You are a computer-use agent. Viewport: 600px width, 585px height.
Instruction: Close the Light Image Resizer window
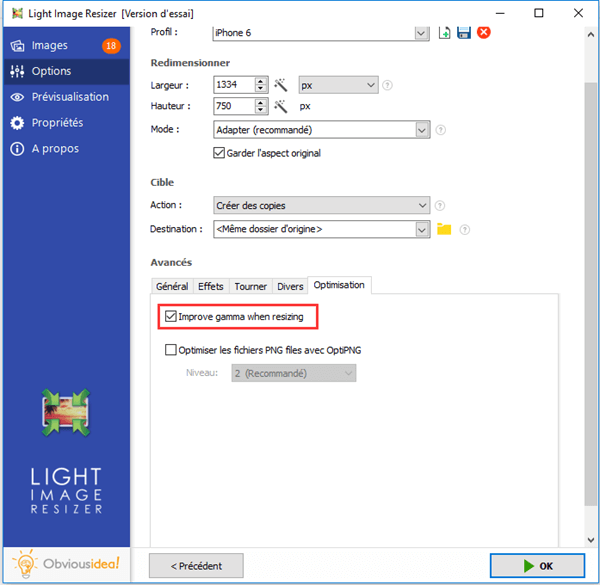click(x=578, y=13)
